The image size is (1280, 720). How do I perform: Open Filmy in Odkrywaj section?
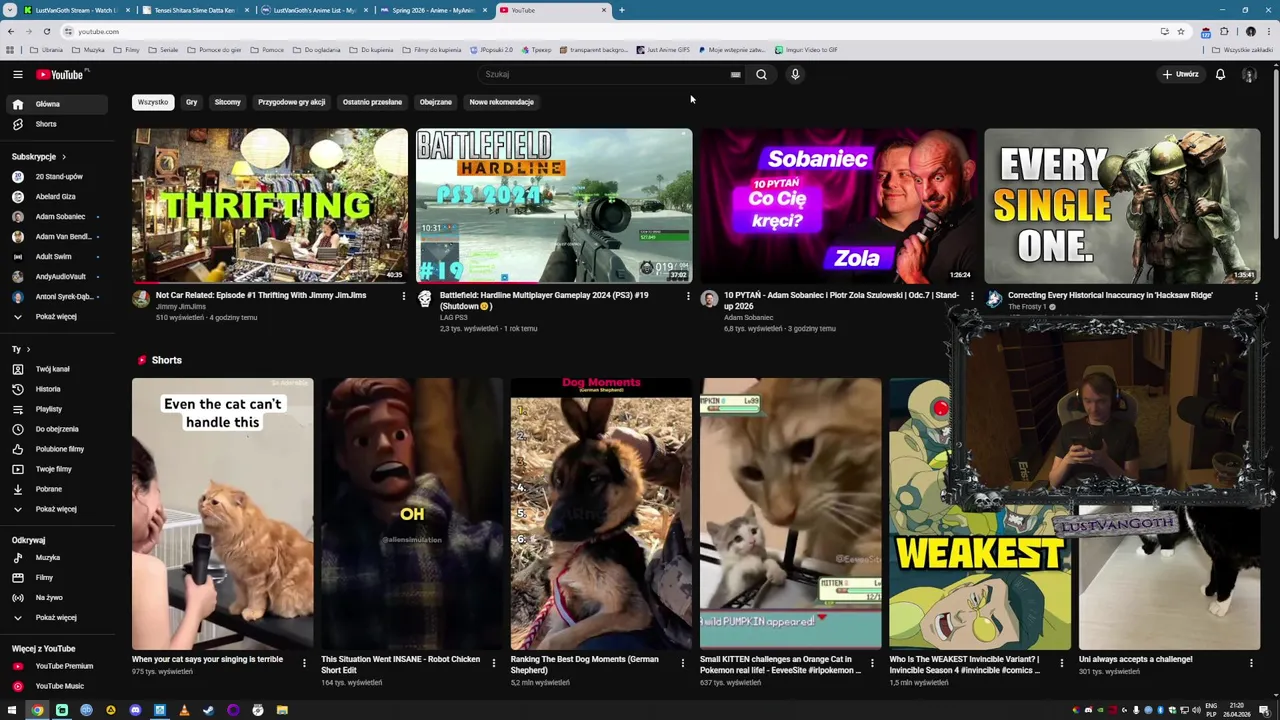tap(57, 578)
